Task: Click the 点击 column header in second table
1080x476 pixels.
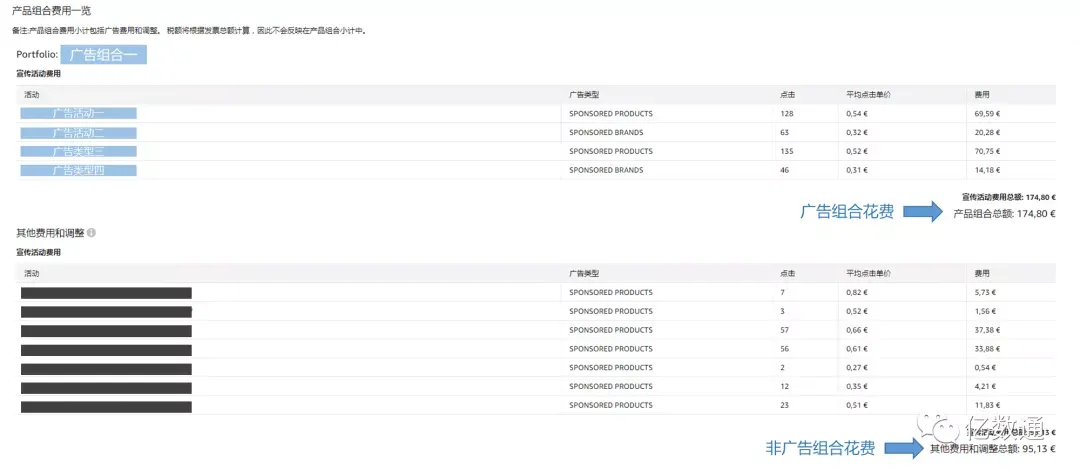Action: pyautogui.click(x=788, y=273)
